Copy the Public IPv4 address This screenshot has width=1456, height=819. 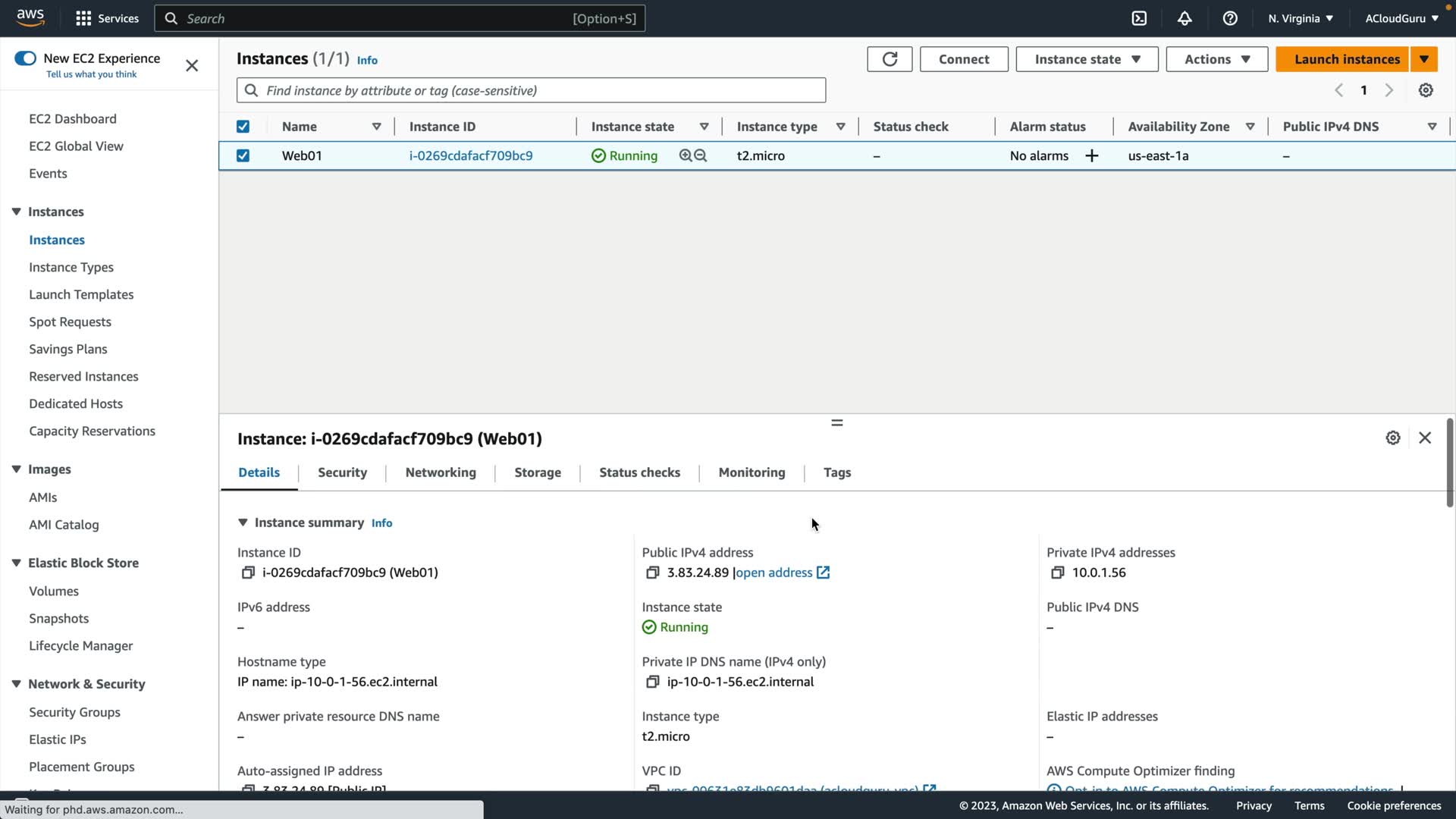652,573
